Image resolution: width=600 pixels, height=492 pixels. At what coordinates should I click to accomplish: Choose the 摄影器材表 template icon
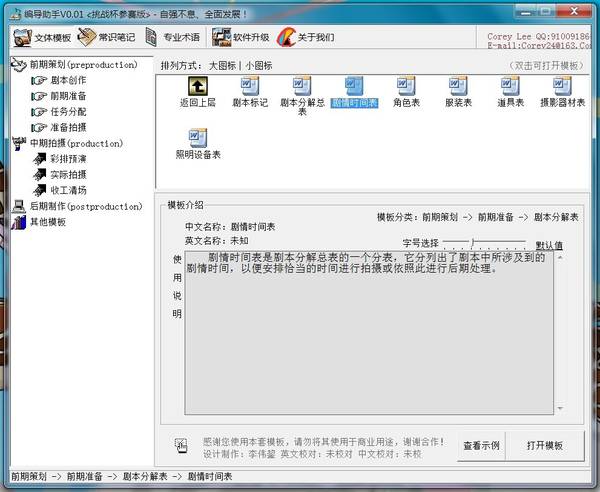coord(562,86)
